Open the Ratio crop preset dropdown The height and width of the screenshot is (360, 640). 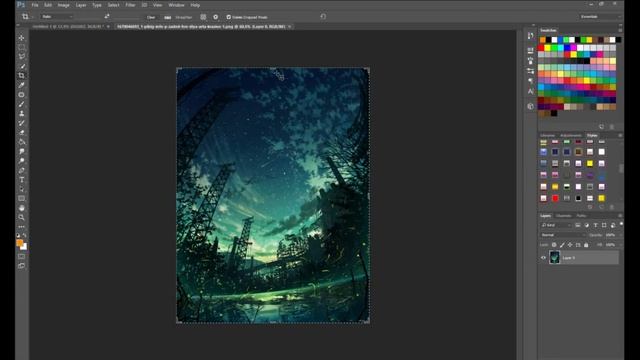point(57,17)
